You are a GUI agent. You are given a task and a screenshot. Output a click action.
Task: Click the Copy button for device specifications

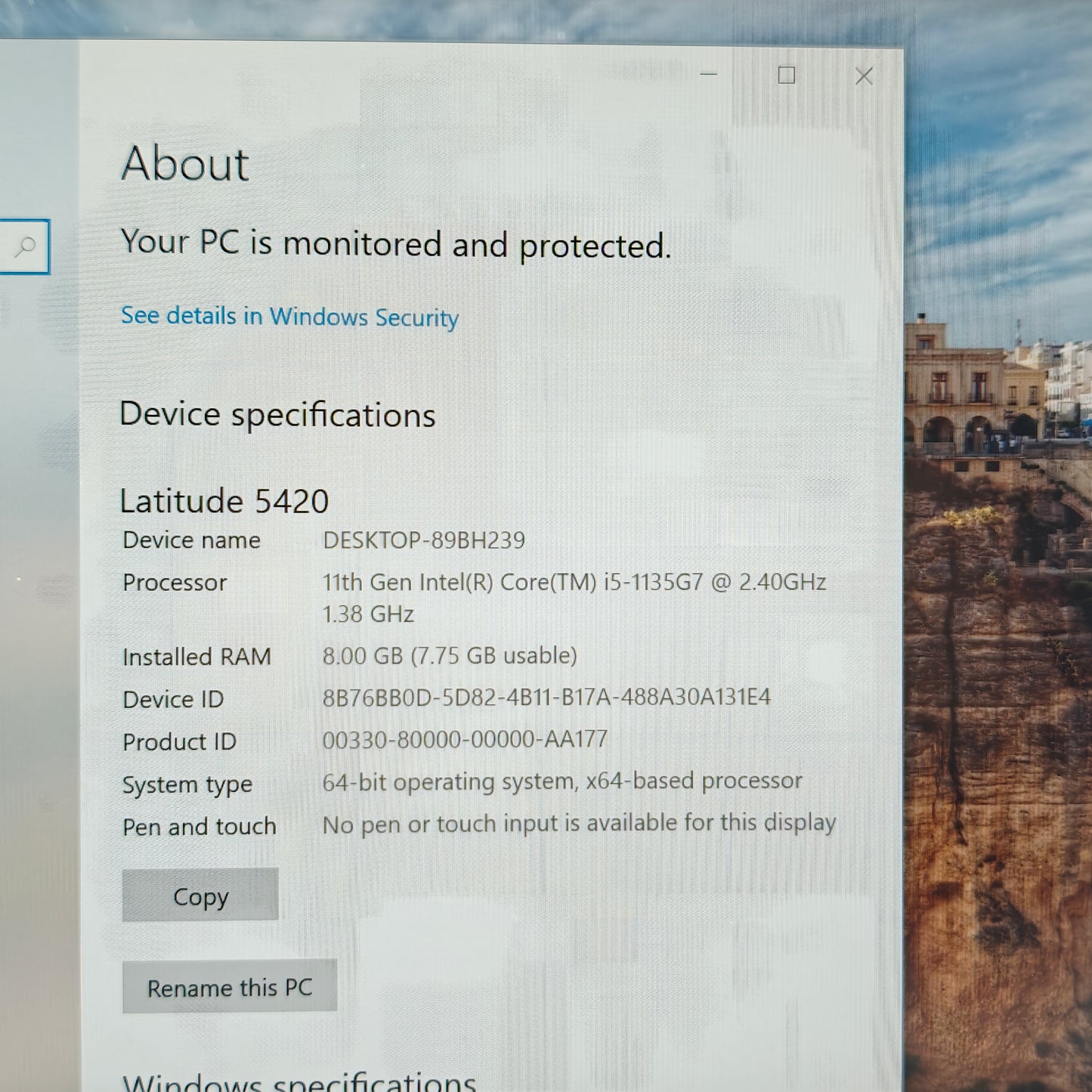click(x=200, y=896)
